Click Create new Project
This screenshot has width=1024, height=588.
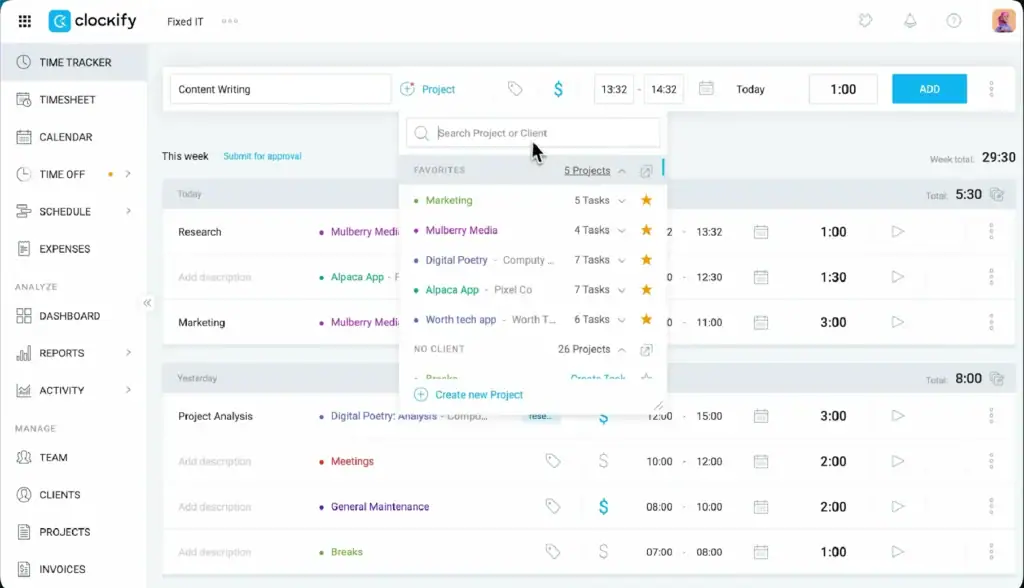click(x=468, y=395)
